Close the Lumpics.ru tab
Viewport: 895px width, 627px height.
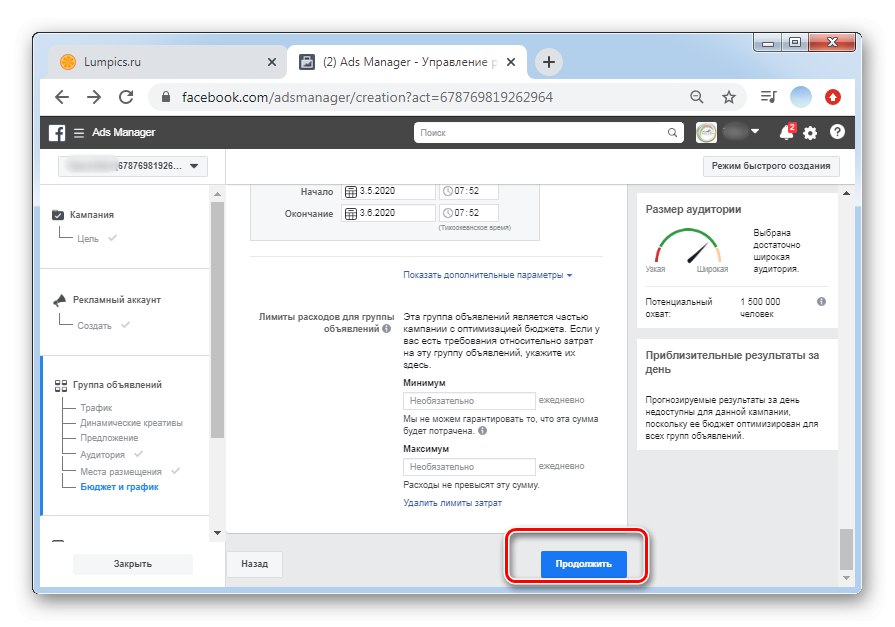pyautogui.click(x=272, y=62)
